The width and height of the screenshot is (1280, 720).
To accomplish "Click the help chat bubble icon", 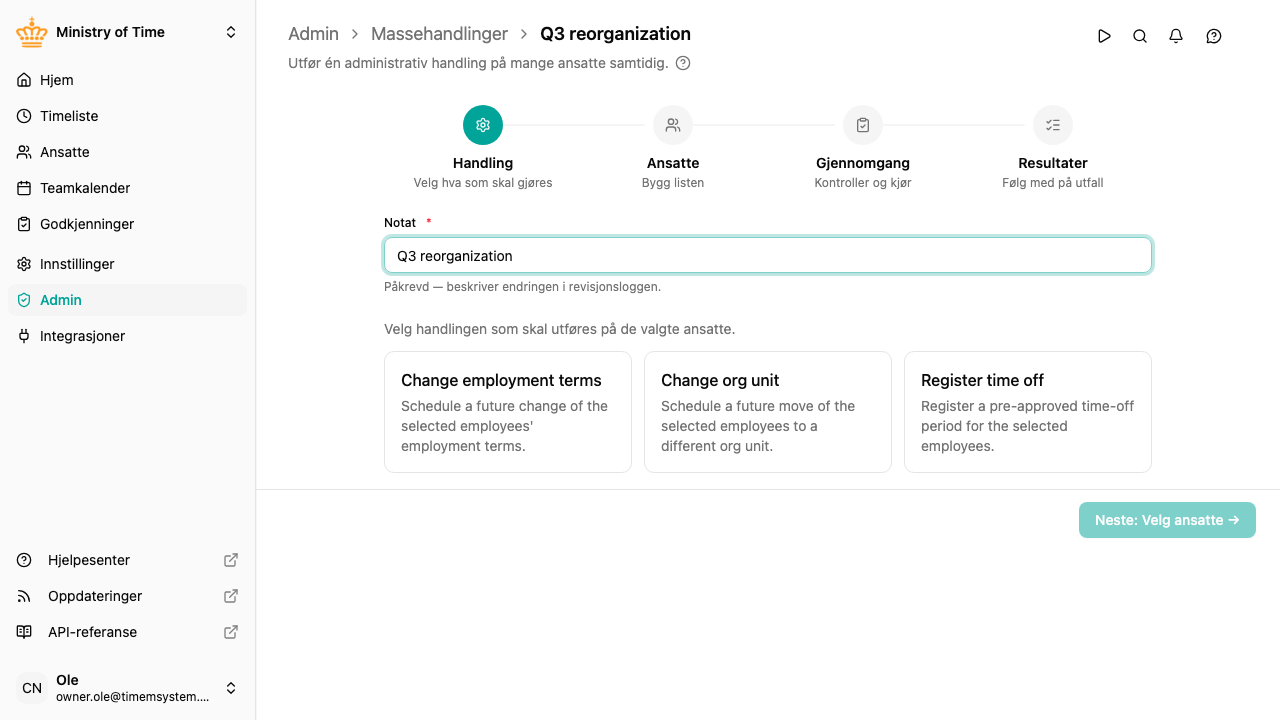I will (1214, 36).
